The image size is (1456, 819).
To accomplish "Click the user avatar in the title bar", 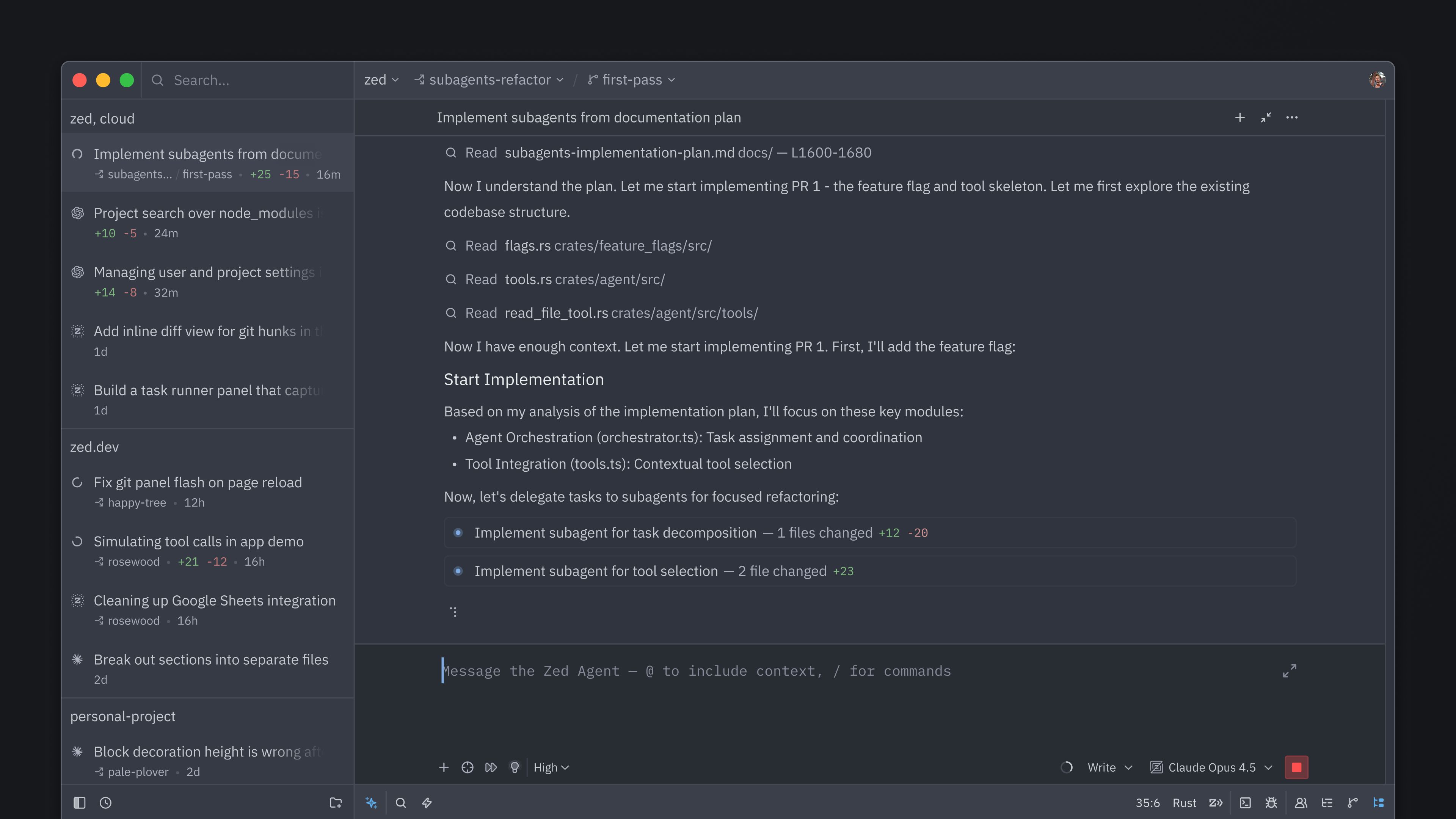I will [x=1377, y=80].
